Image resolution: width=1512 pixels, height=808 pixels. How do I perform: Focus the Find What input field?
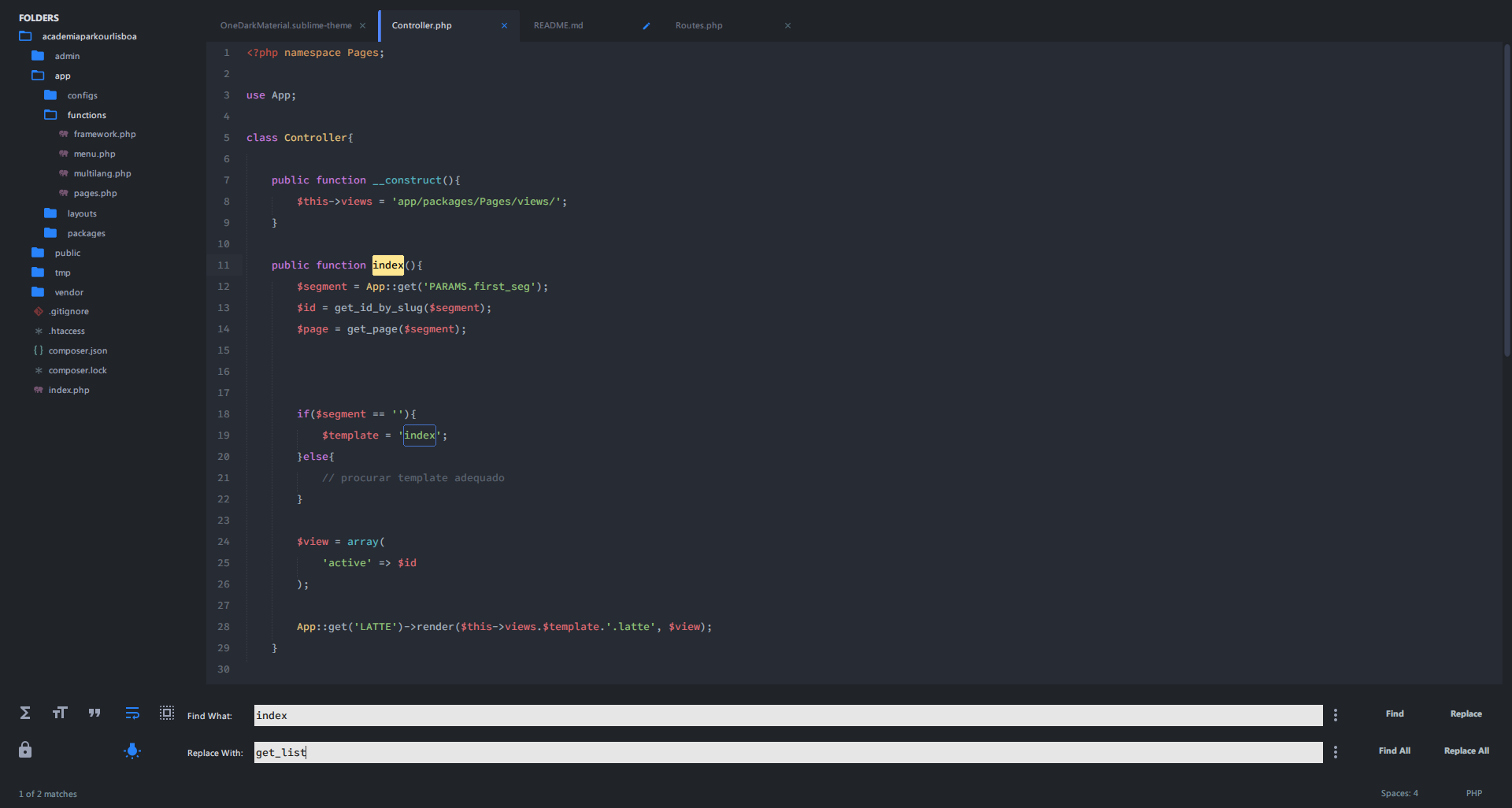(x=788, y=715)
